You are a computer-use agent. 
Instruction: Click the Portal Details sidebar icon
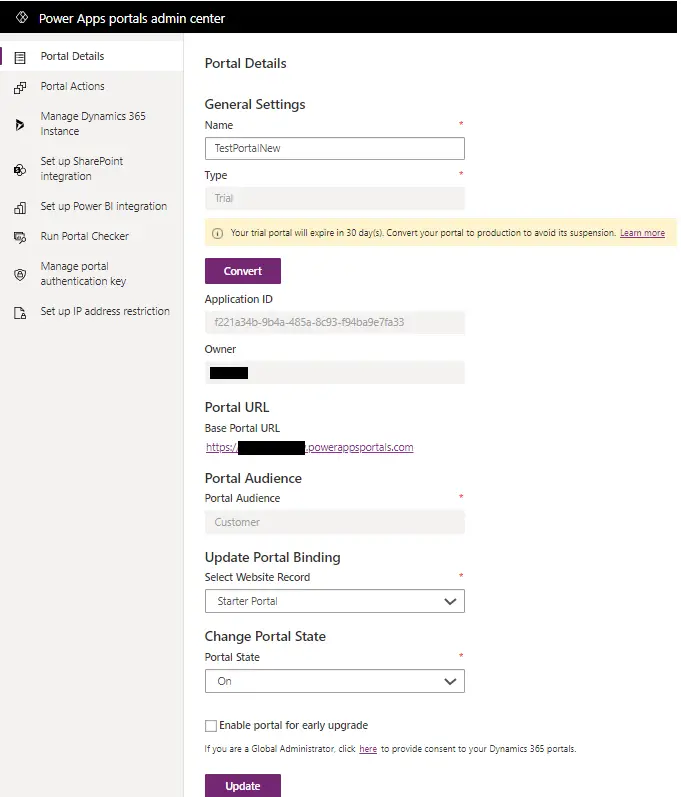(20, 57)
